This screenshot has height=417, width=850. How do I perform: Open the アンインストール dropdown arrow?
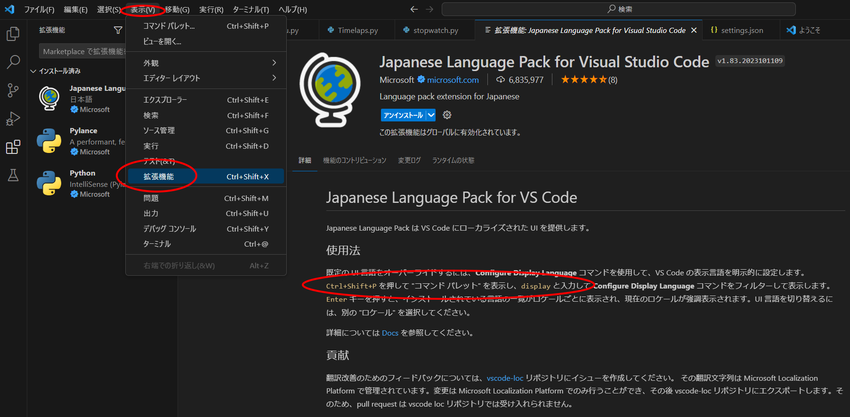pyautogui.click(x=431, y=115)
